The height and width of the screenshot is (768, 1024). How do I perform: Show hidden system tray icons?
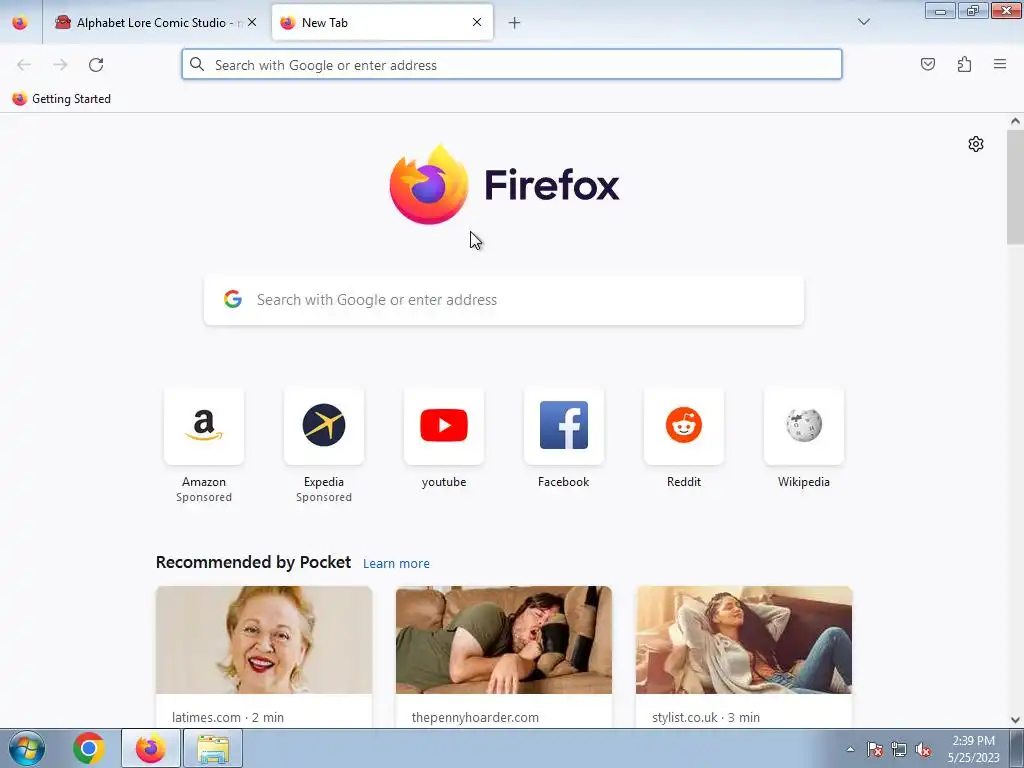tap(850, 749)
